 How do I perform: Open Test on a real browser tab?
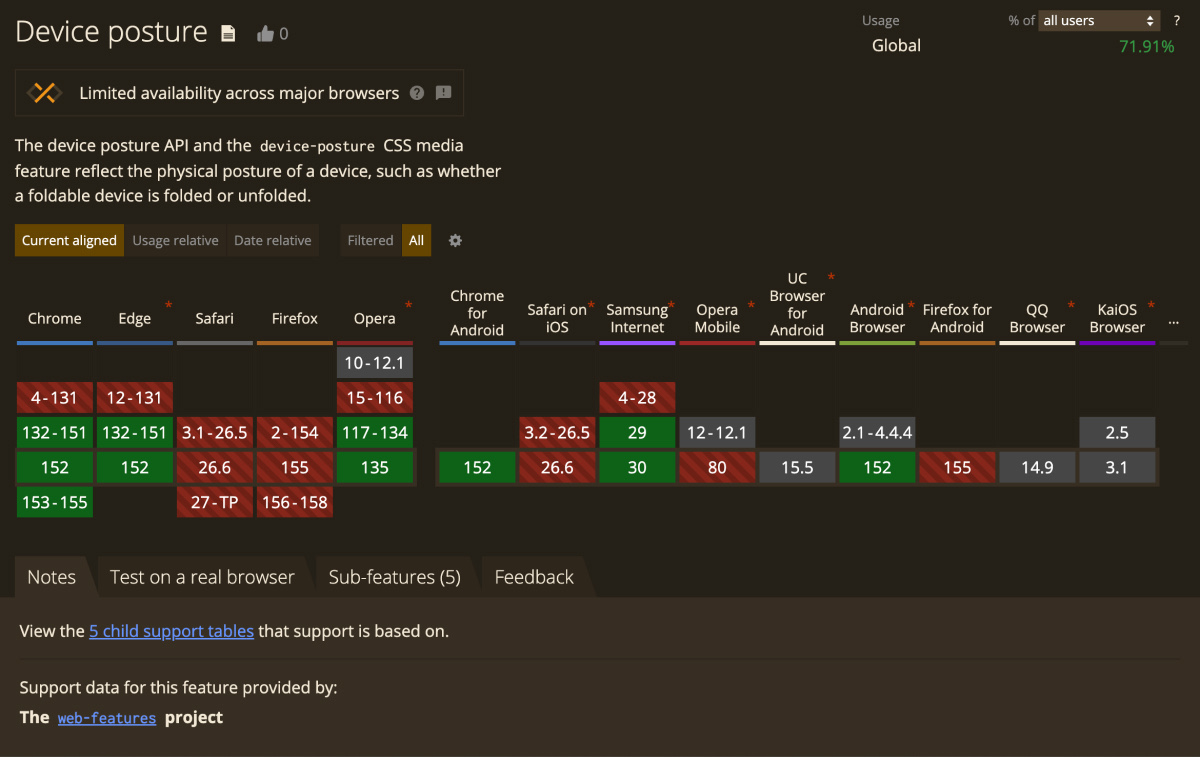202,577
